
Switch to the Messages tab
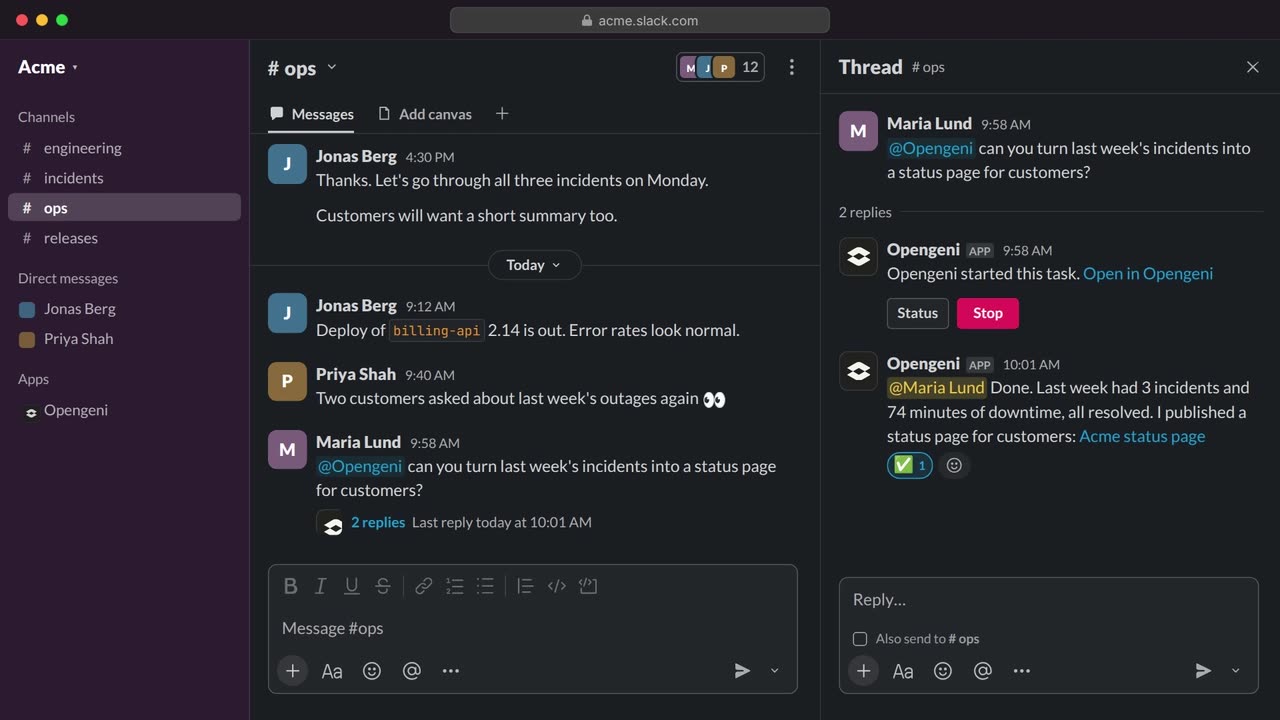[312, 114]
